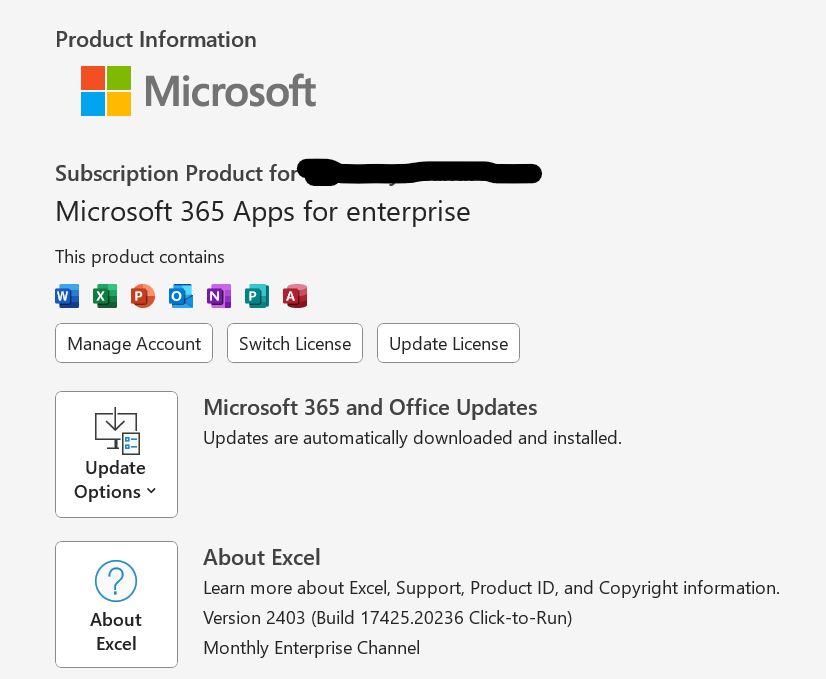
Task: Click the Update License button
Action: (x=448, y=343)
